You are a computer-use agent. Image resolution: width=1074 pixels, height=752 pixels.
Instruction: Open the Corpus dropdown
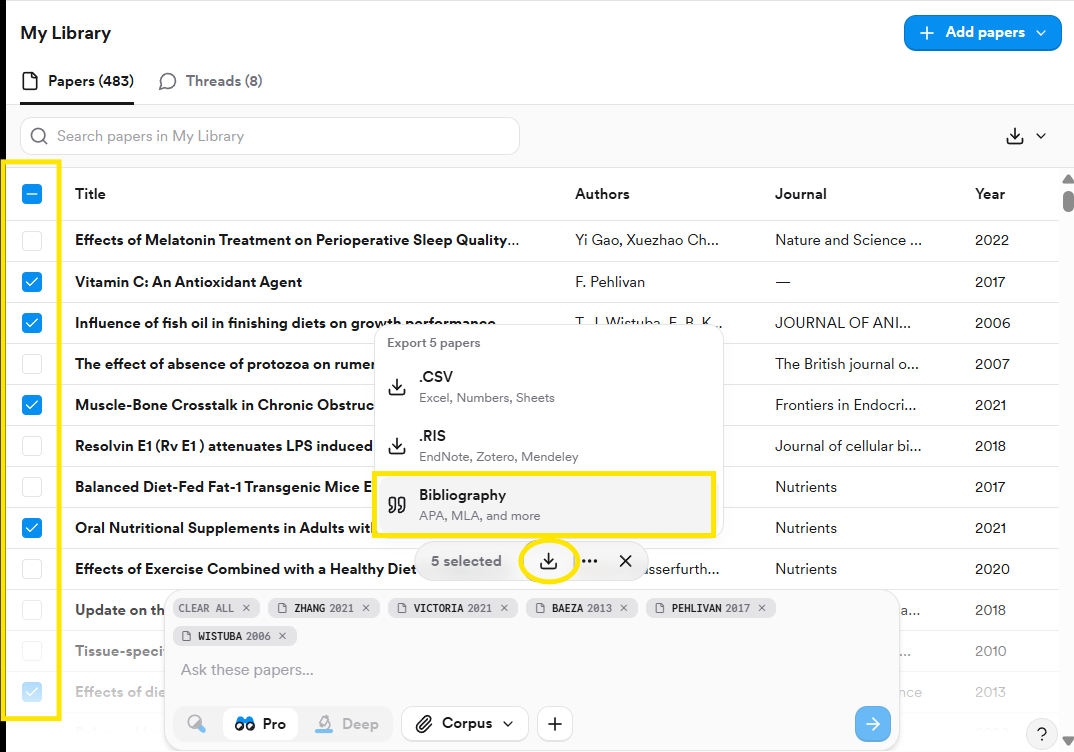coord(465,724)
